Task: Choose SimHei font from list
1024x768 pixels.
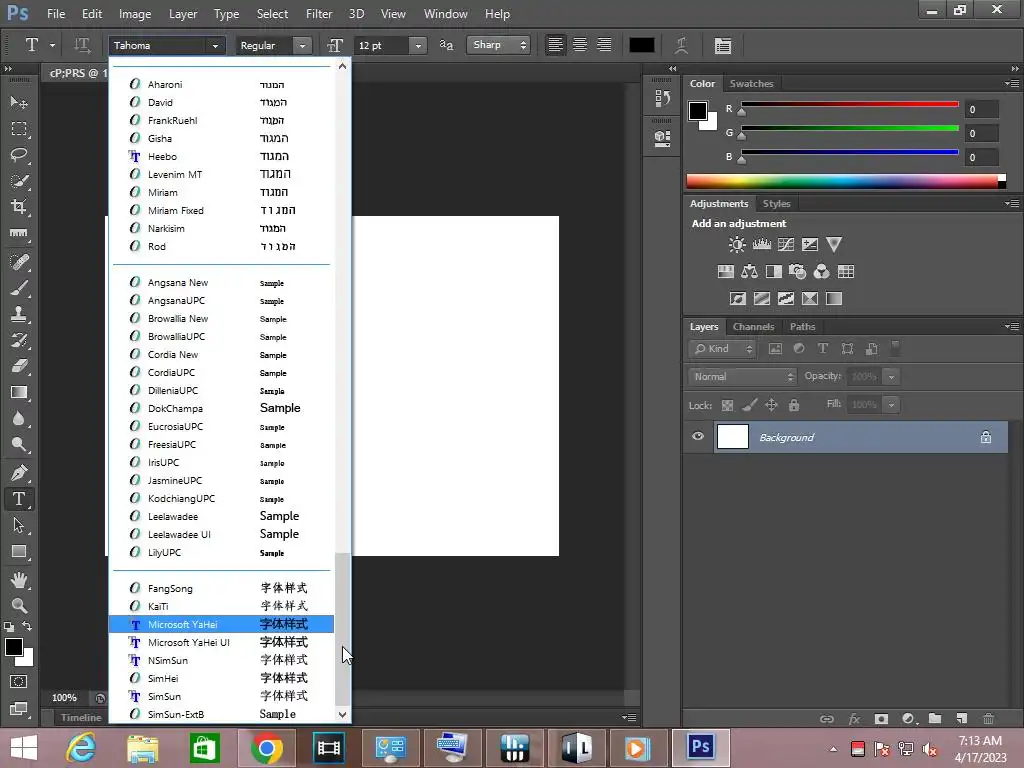Action: point(221,679)
